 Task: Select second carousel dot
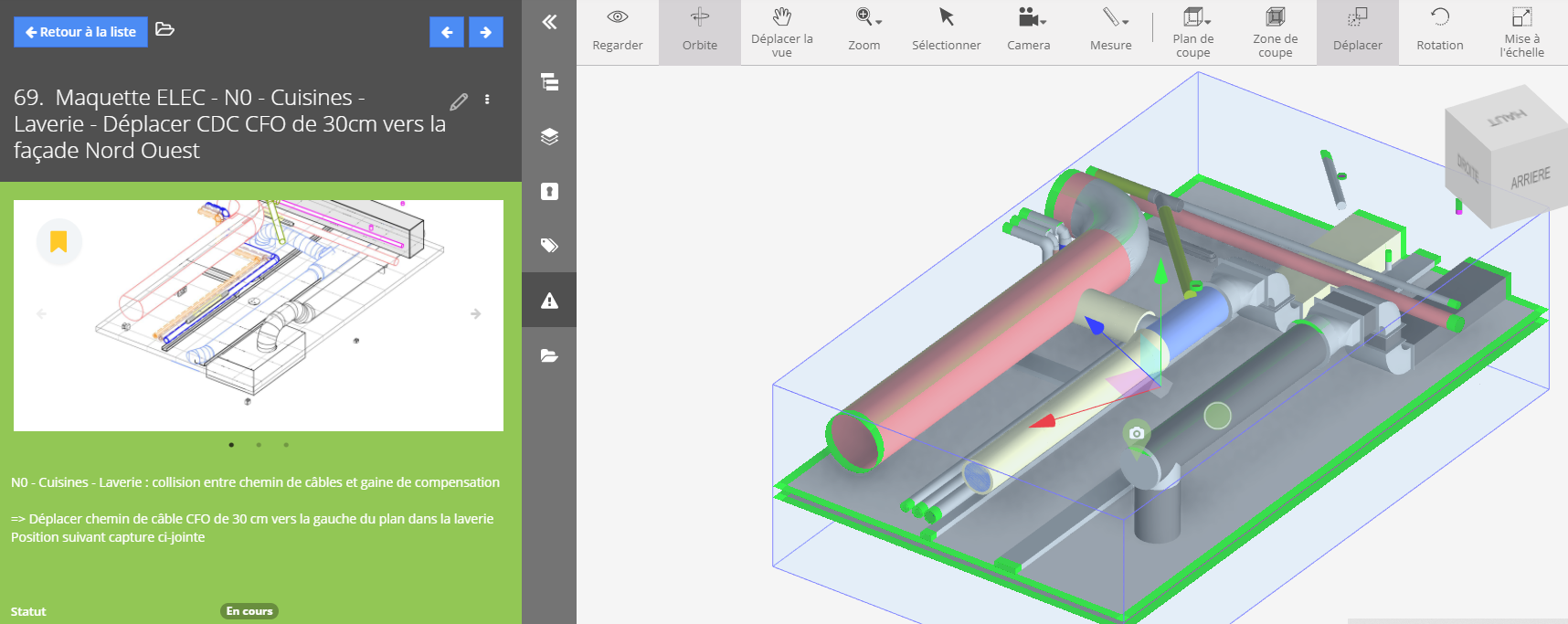click(x=259, y=445)
